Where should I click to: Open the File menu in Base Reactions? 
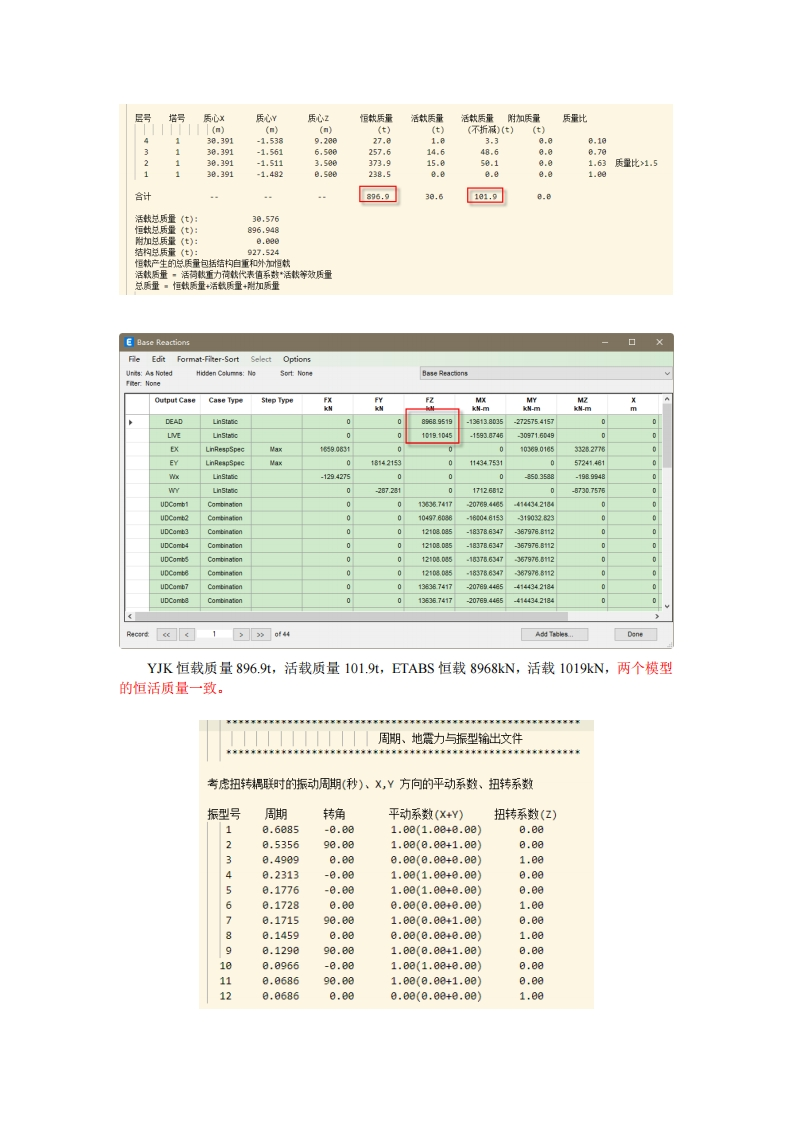click(134, 359)
